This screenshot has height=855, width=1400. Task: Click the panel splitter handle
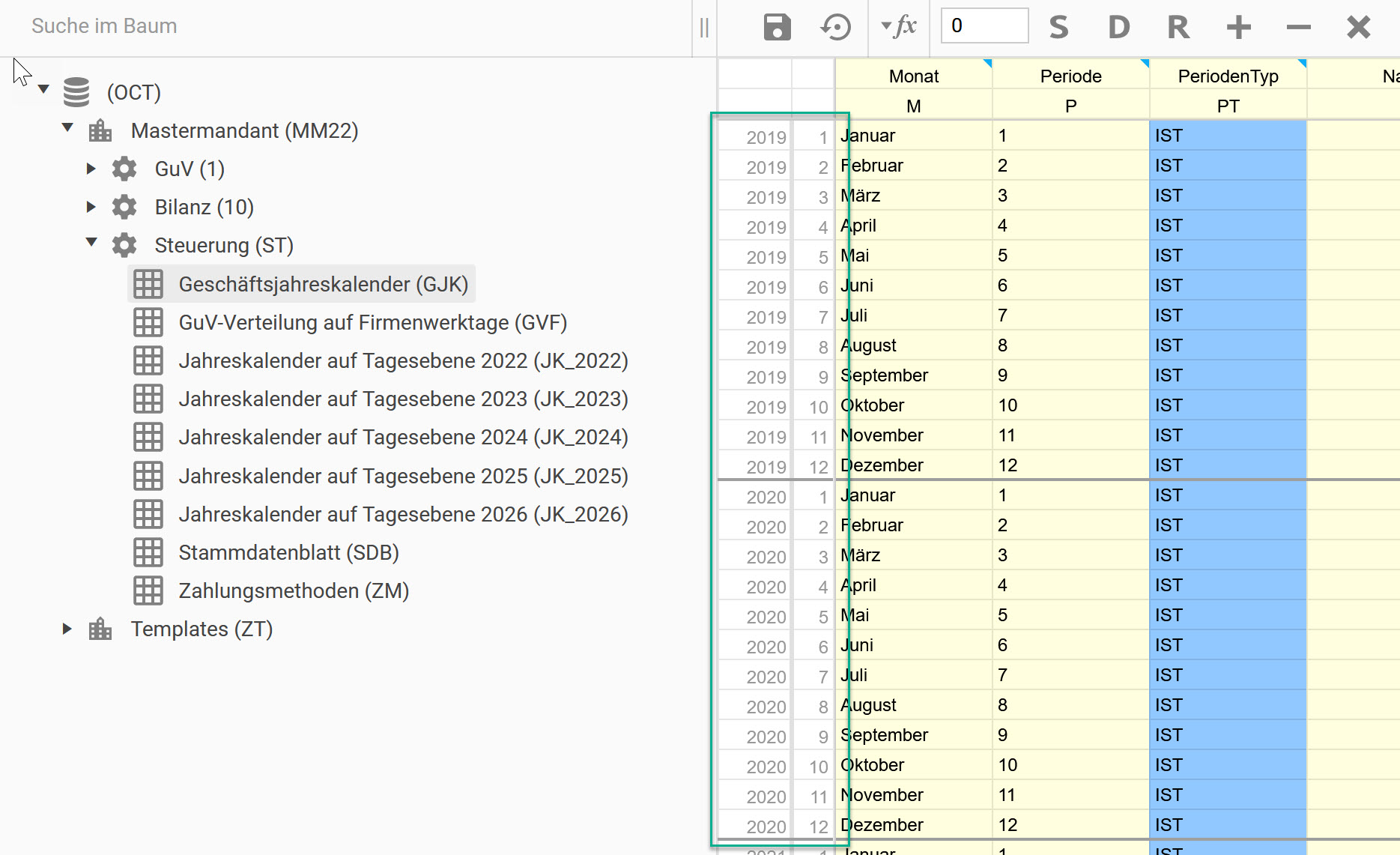704,28
